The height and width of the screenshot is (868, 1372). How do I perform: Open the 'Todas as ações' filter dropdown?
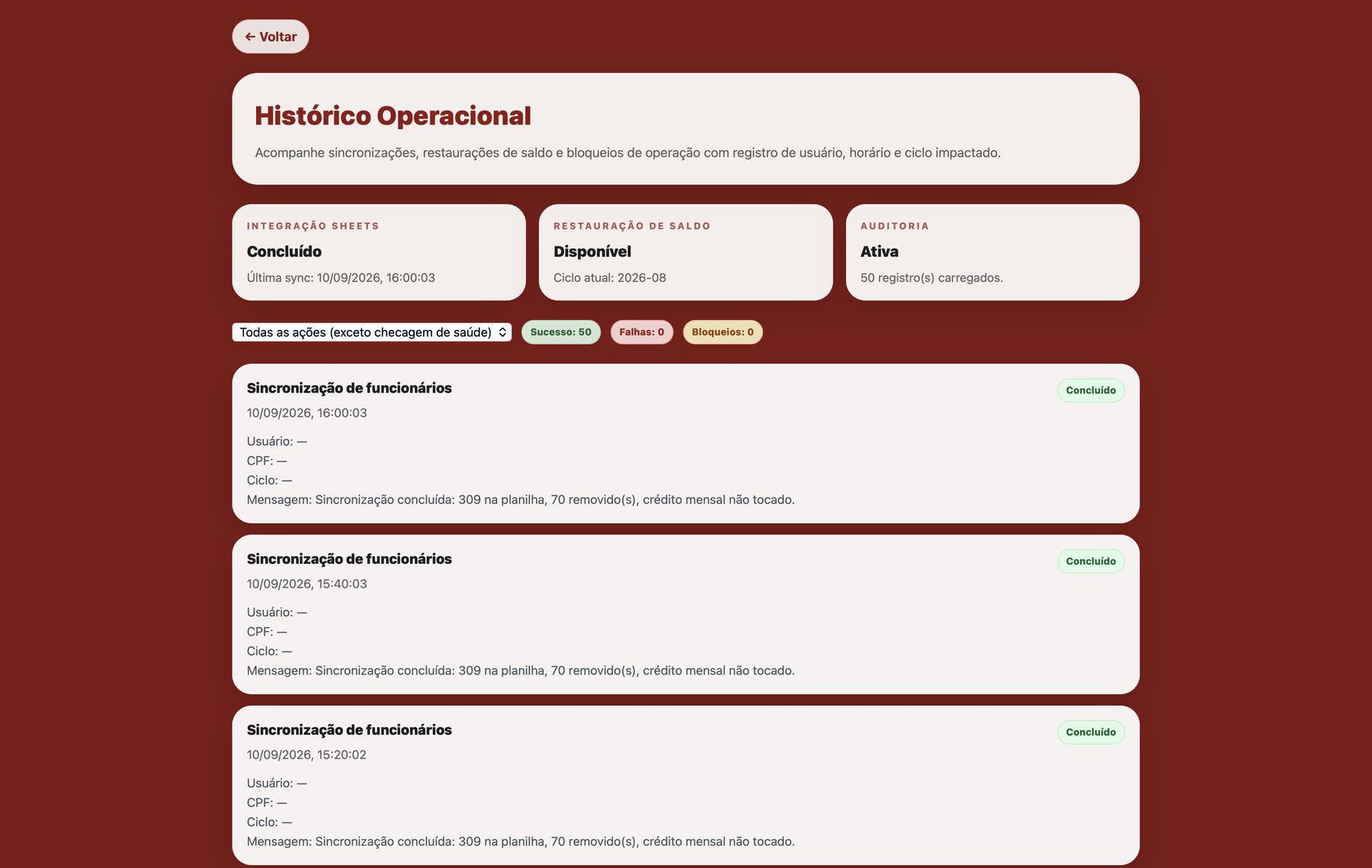point(372,332)
